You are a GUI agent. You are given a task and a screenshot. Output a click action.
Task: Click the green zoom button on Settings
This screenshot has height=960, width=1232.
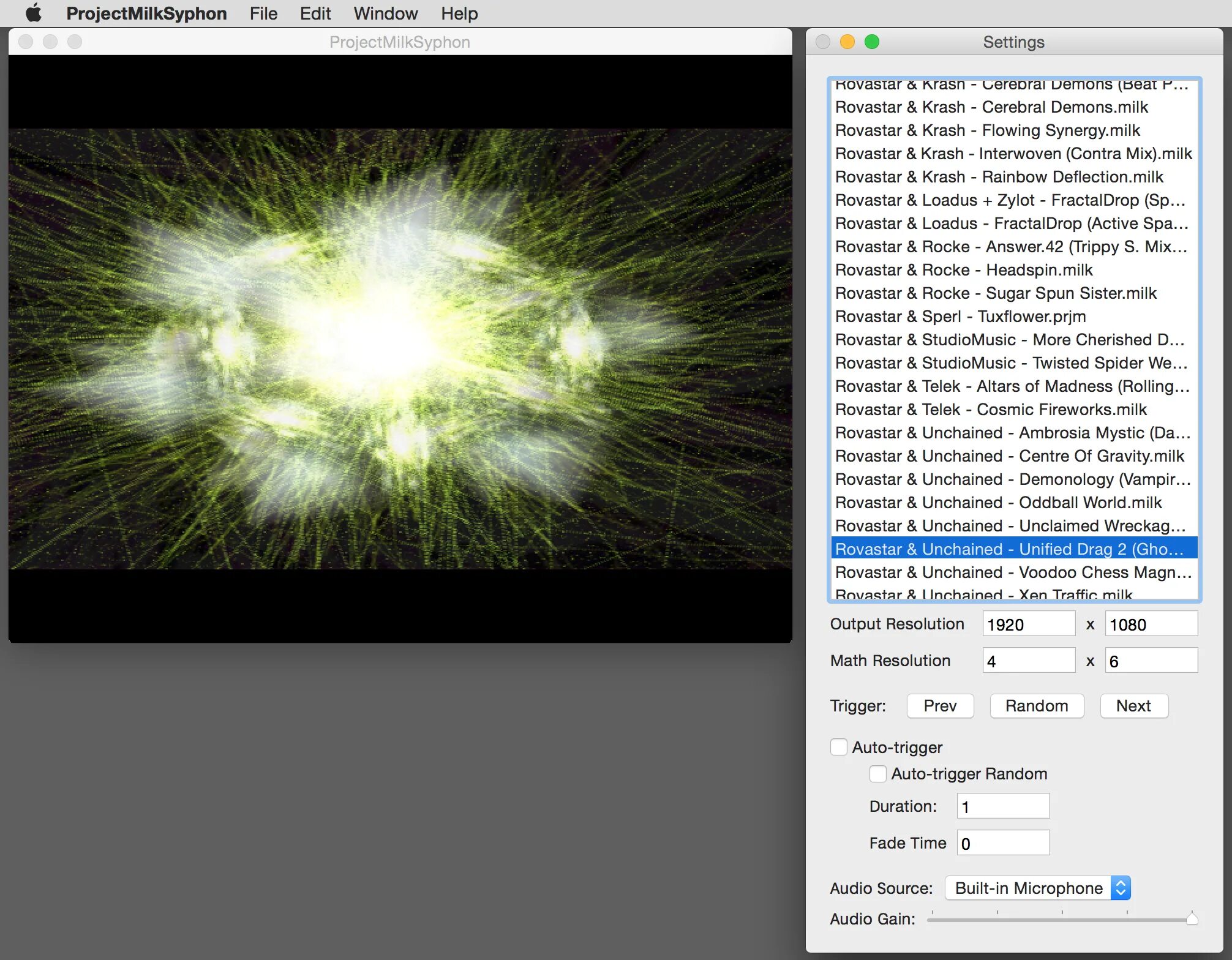(x=871, y=42)
